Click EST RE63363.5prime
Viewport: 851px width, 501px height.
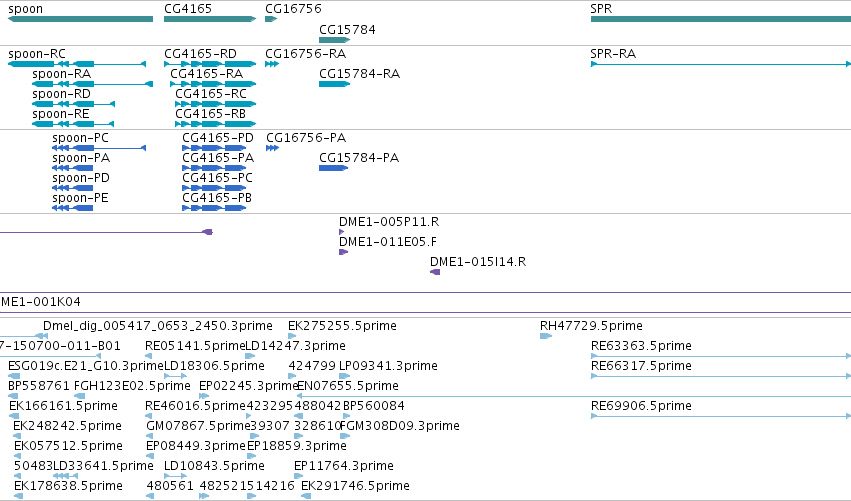point(641,346)
